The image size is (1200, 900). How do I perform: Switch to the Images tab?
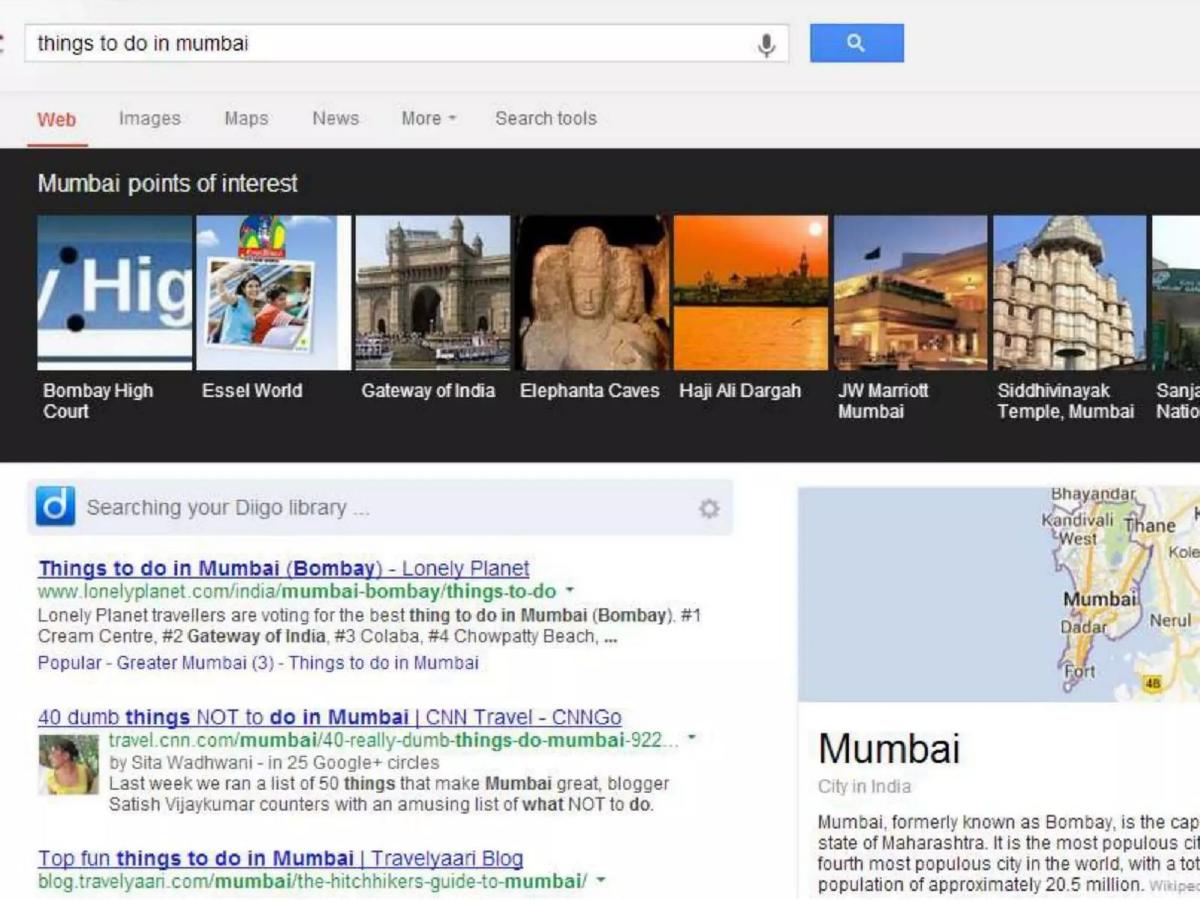tap(150, 118)
